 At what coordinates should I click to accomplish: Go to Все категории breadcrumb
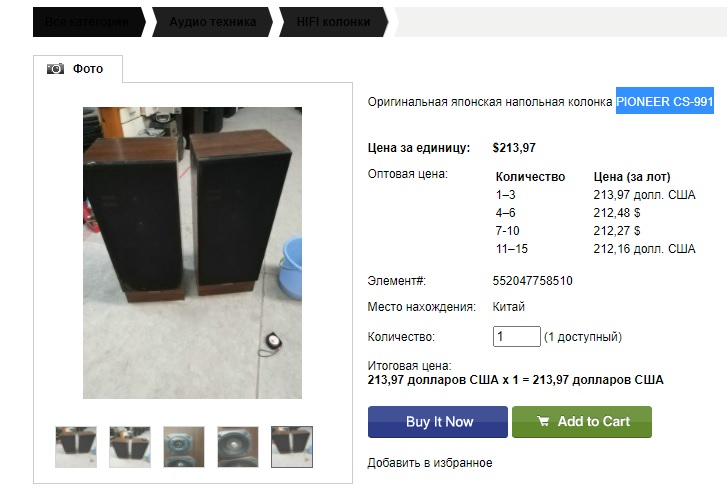pyautogui.click(x=88, y=22)
